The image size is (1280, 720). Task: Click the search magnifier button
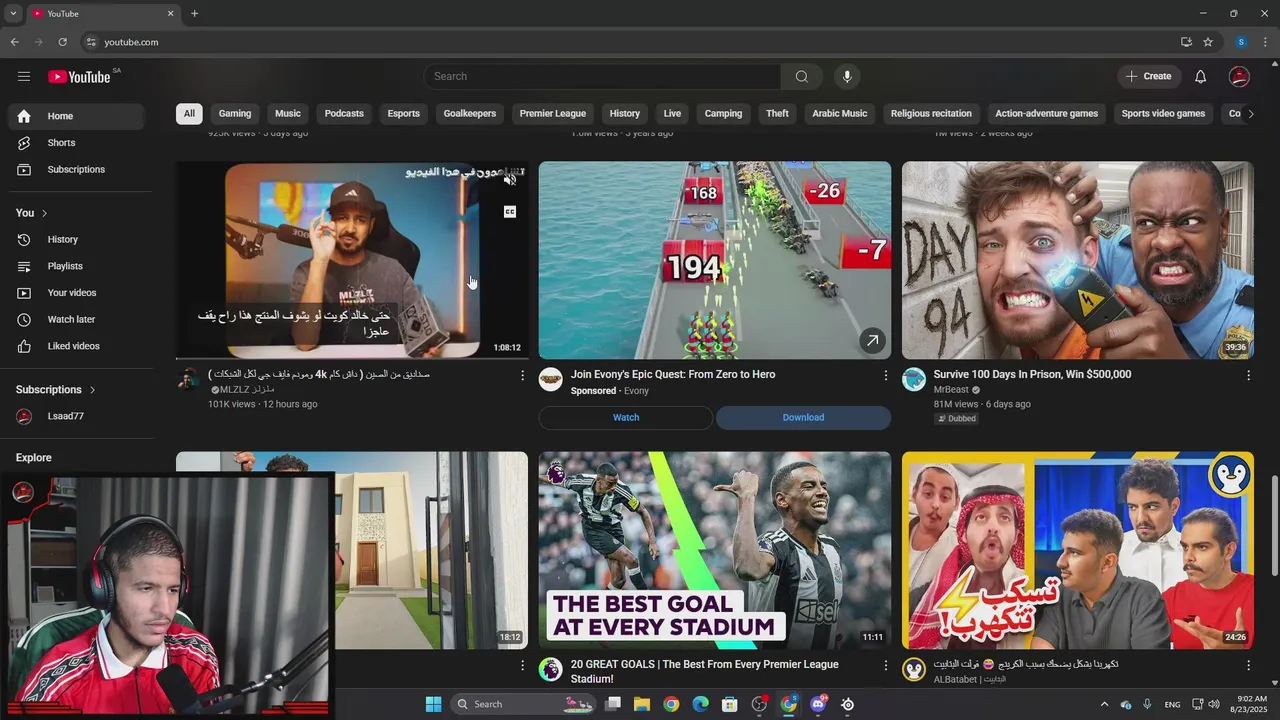(801, 76)
